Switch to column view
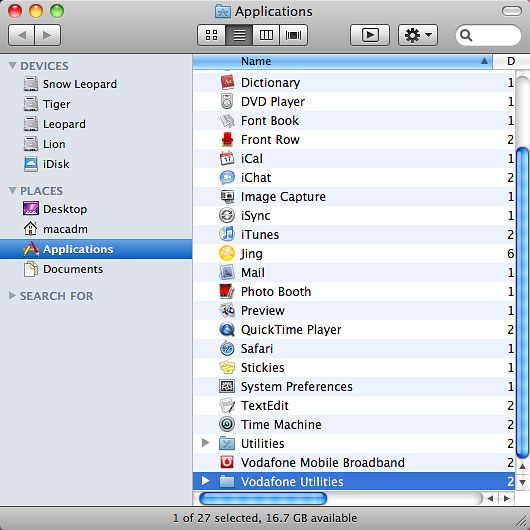Screen dimensions: 530x530 click(266, 35)
